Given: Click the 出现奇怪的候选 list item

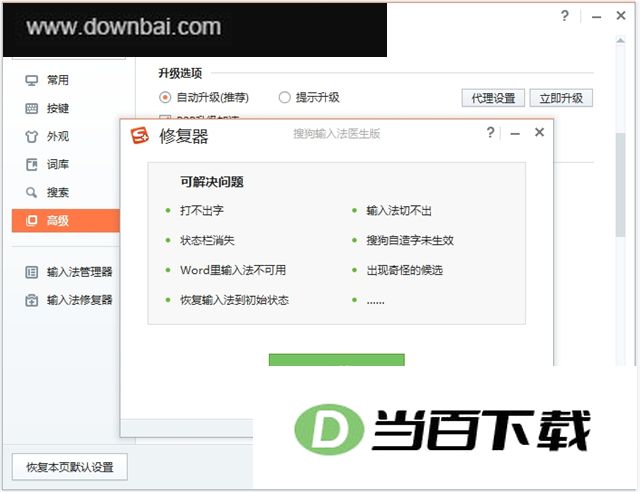Looking at the screenshot, I should click(404, 270).
